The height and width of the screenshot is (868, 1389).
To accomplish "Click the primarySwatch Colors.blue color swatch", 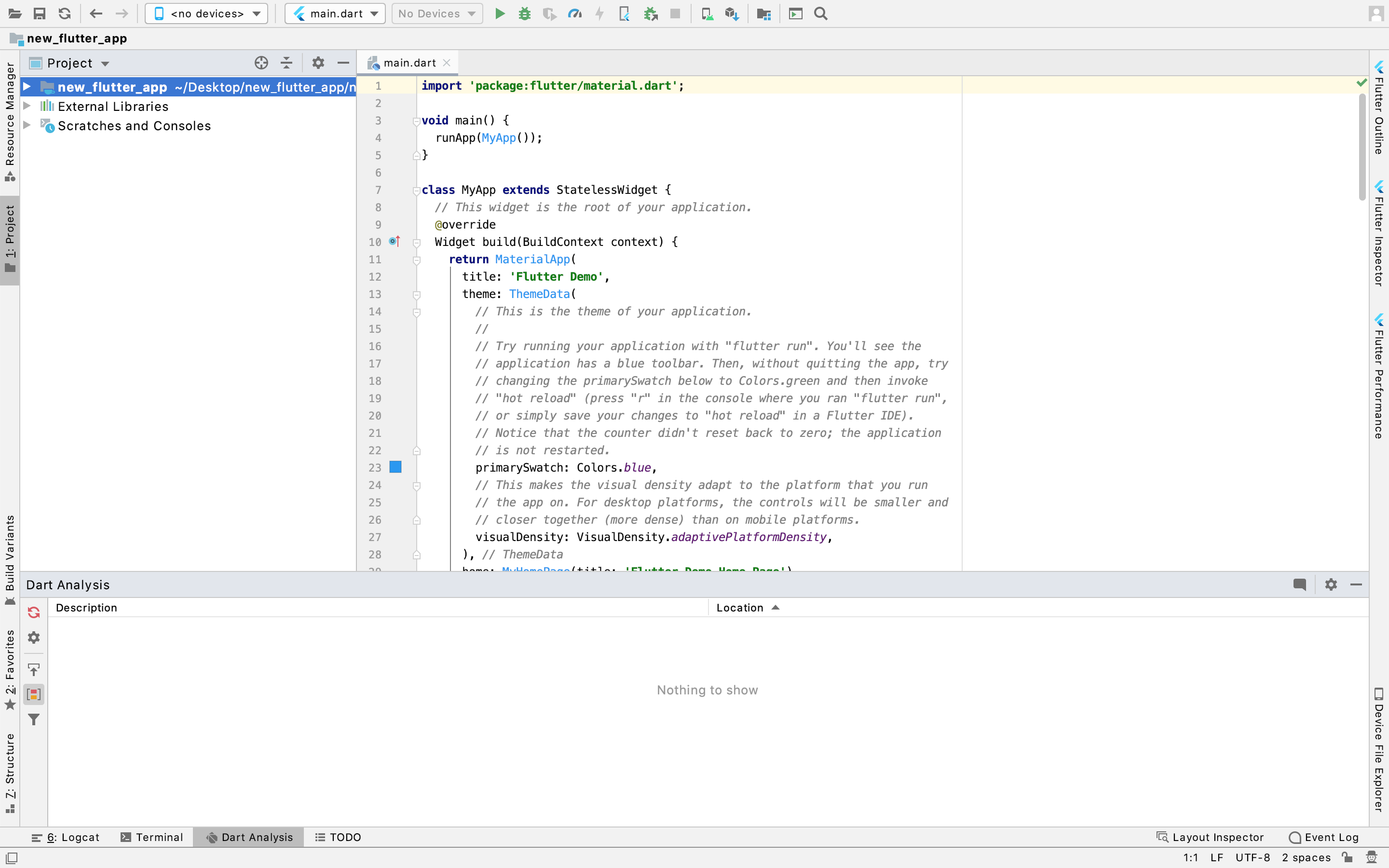I will pyautogui.click(x=395, y=467).
